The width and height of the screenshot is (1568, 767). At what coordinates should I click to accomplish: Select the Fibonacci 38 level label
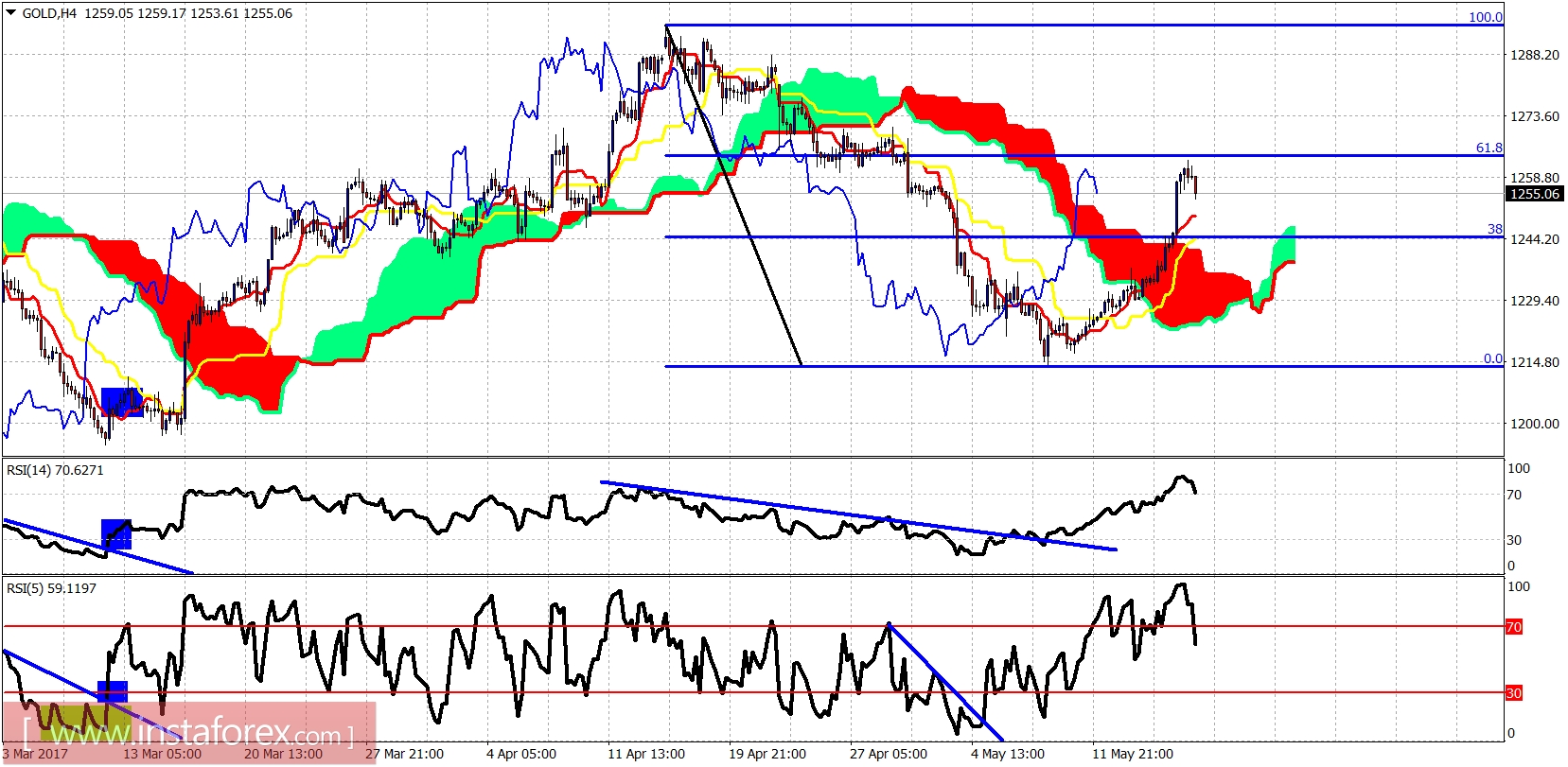pyautogui.click(x=1494, y=229)
